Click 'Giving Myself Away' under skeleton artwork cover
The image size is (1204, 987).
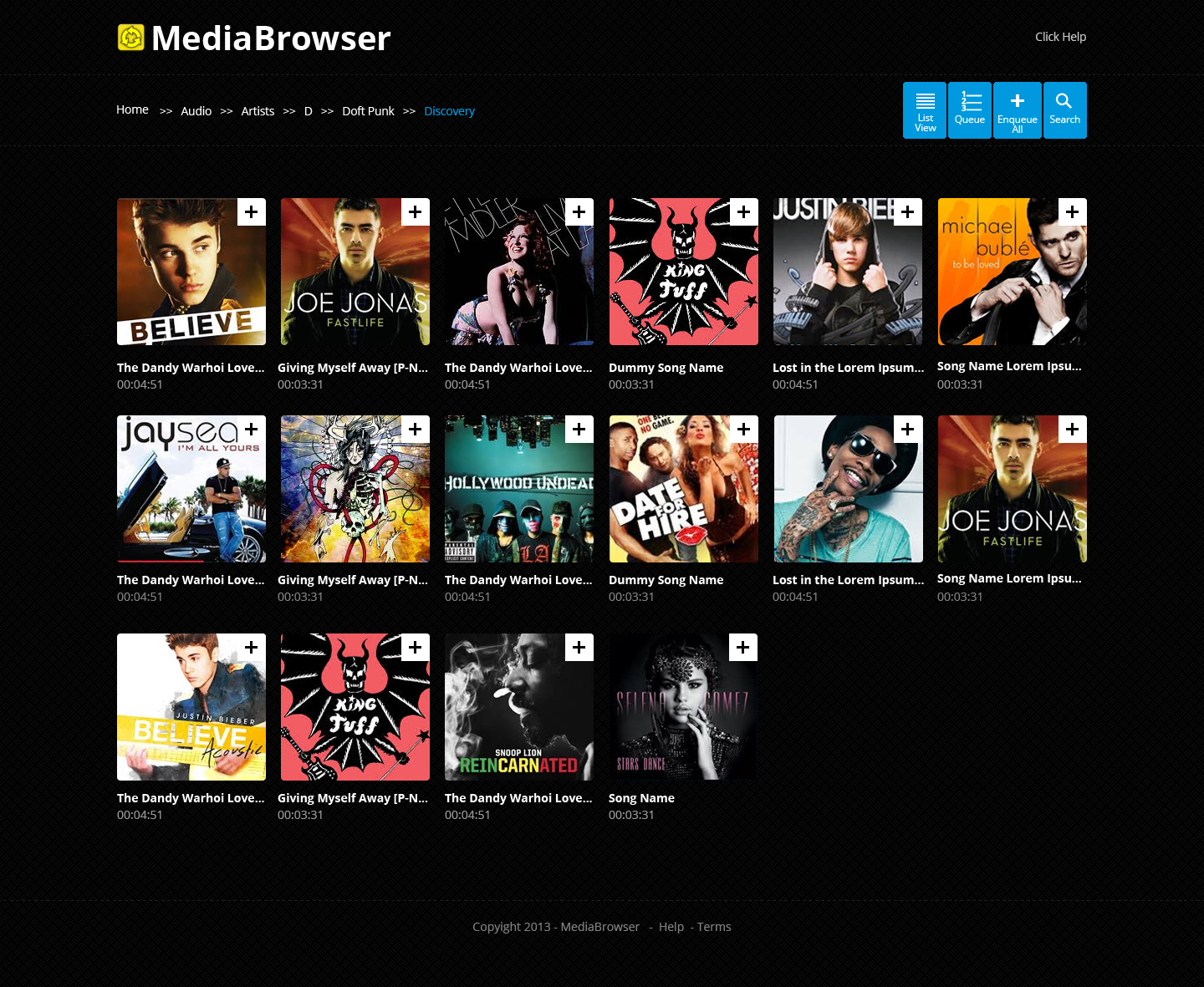point(353,580)
